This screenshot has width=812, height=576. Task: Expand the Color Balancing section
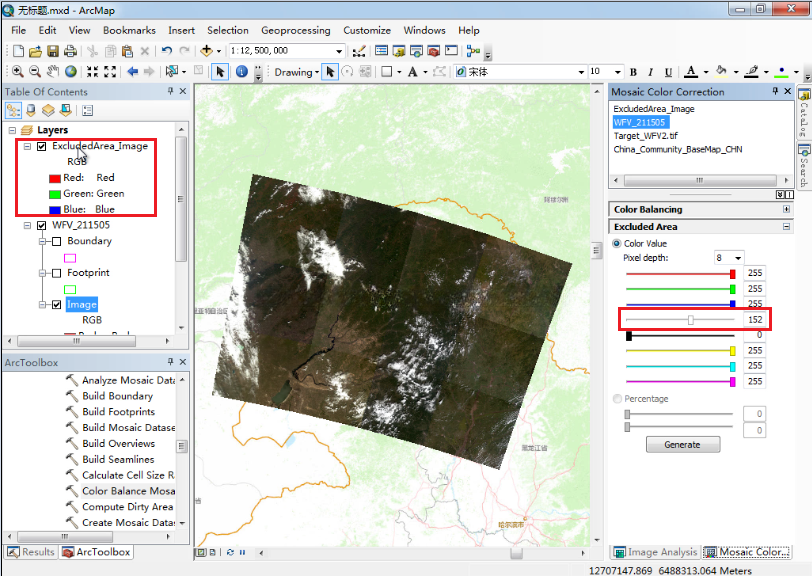tap(787, 210)
